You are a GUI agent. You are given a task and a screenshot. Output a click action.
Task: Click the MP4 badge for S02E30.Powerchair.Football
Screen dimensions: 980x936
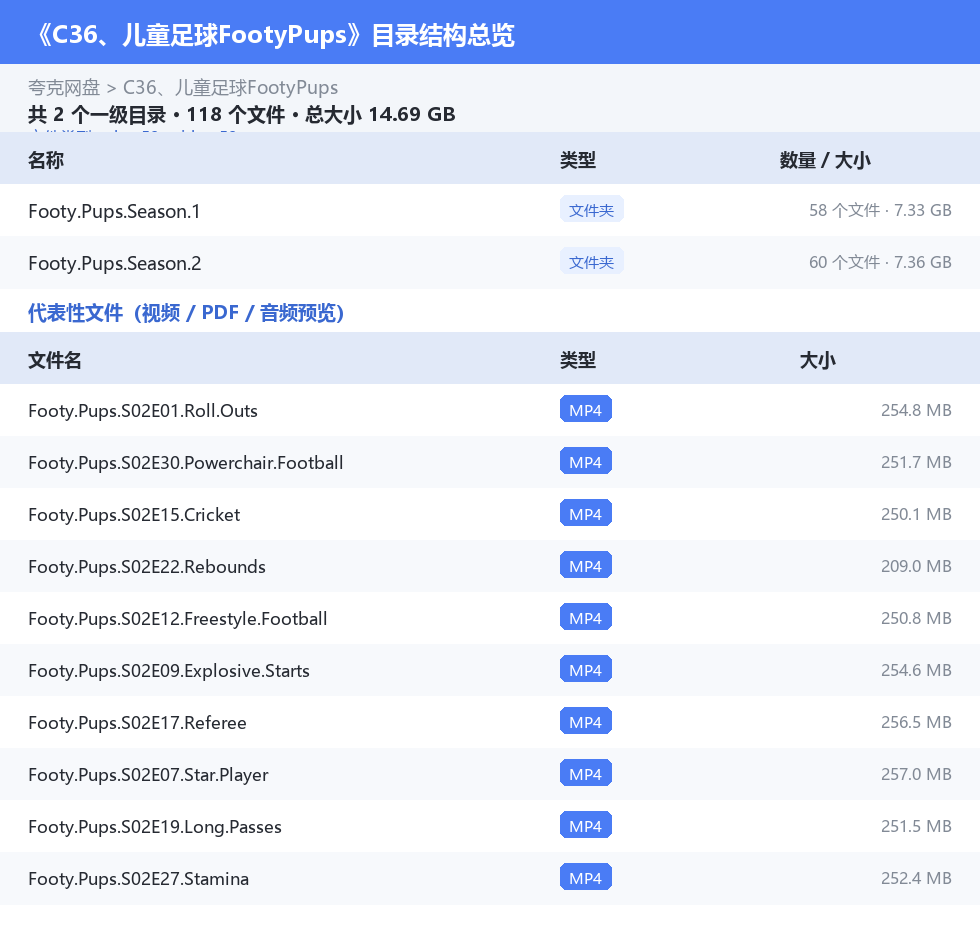coord(586,461)
